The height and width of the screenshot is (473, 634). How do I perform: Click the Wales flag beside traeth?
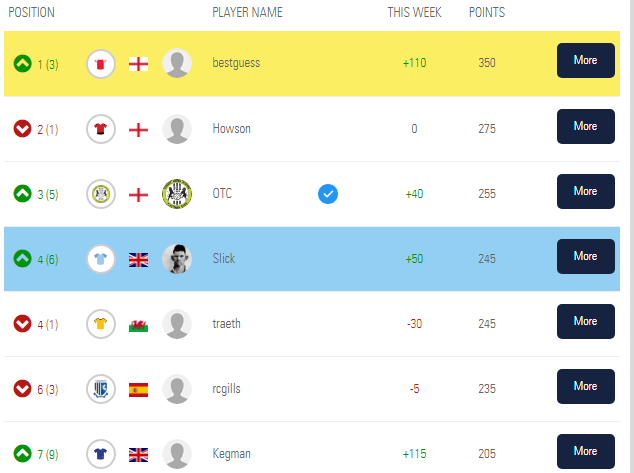(x=138, y=325)
